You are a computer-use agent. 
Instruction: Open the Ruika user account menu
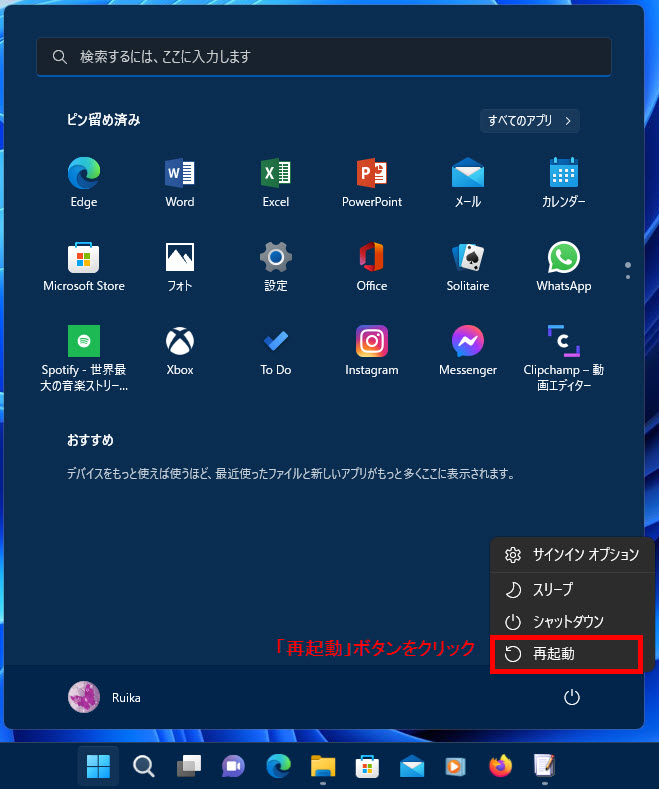(104, 697)
